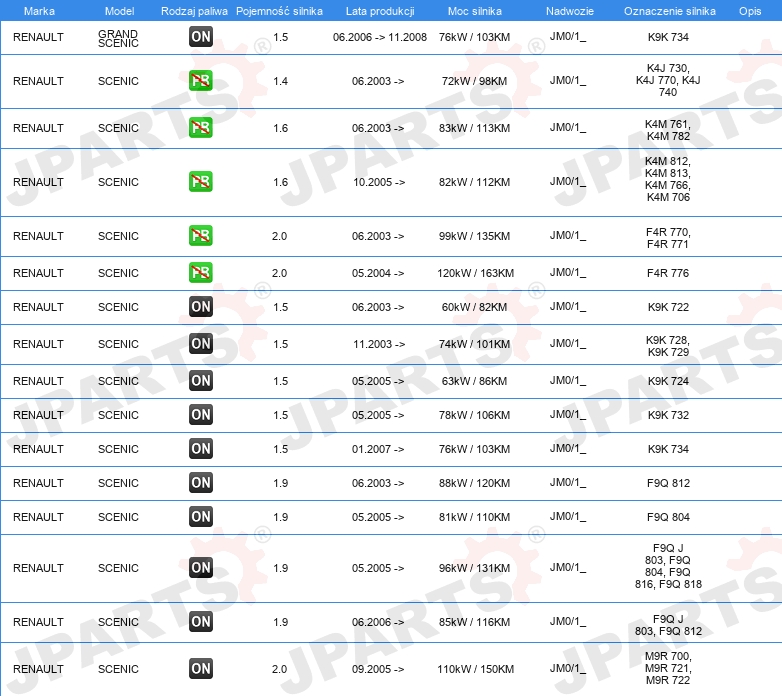Click the PB petrol icon in the F4R 776 row
The image size is (782, 696).
(201, 272)
